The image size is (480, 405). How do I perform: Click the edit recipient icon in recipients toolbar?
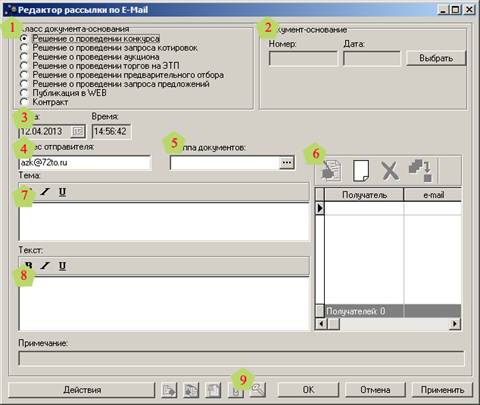331,171
